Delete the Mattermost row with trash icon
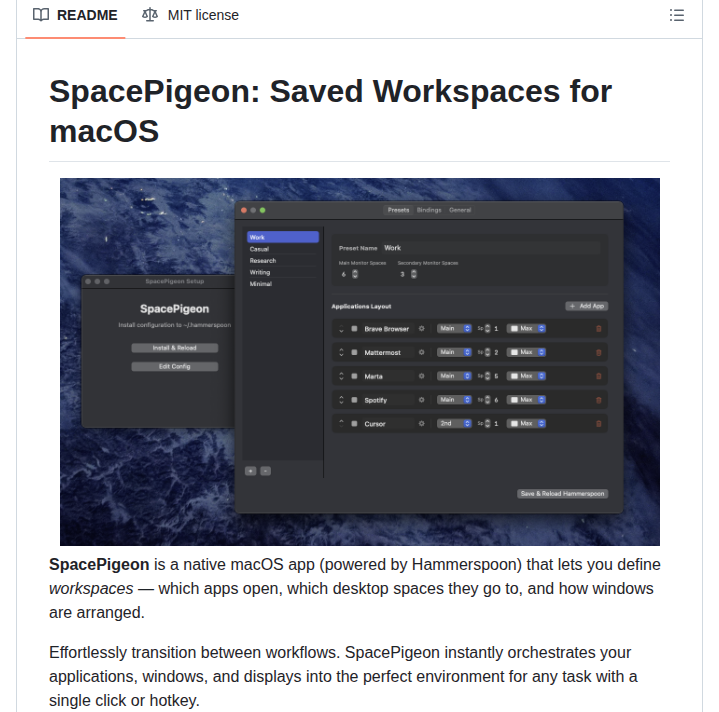 pos(598,353)
